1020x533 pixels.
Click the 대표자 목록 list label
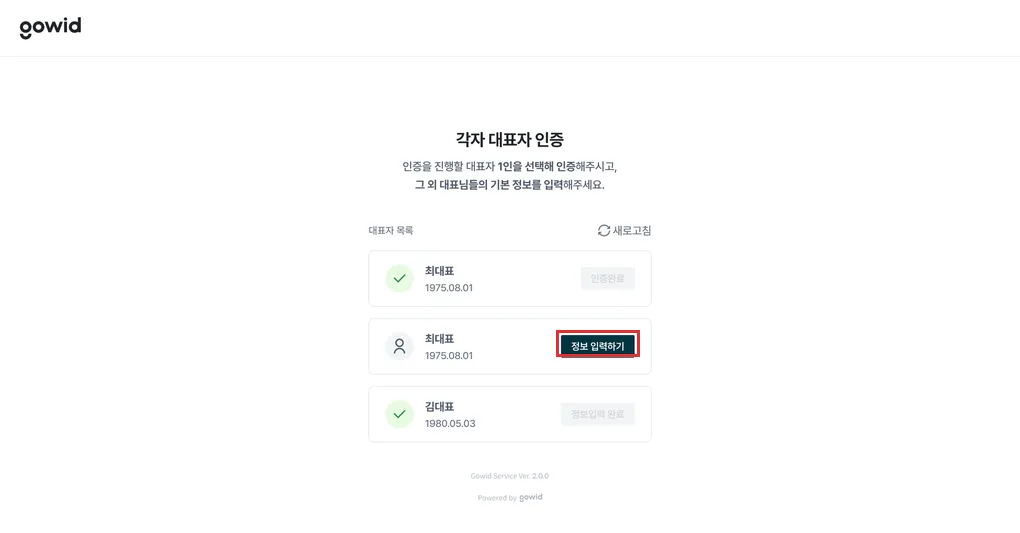(391, 230)
